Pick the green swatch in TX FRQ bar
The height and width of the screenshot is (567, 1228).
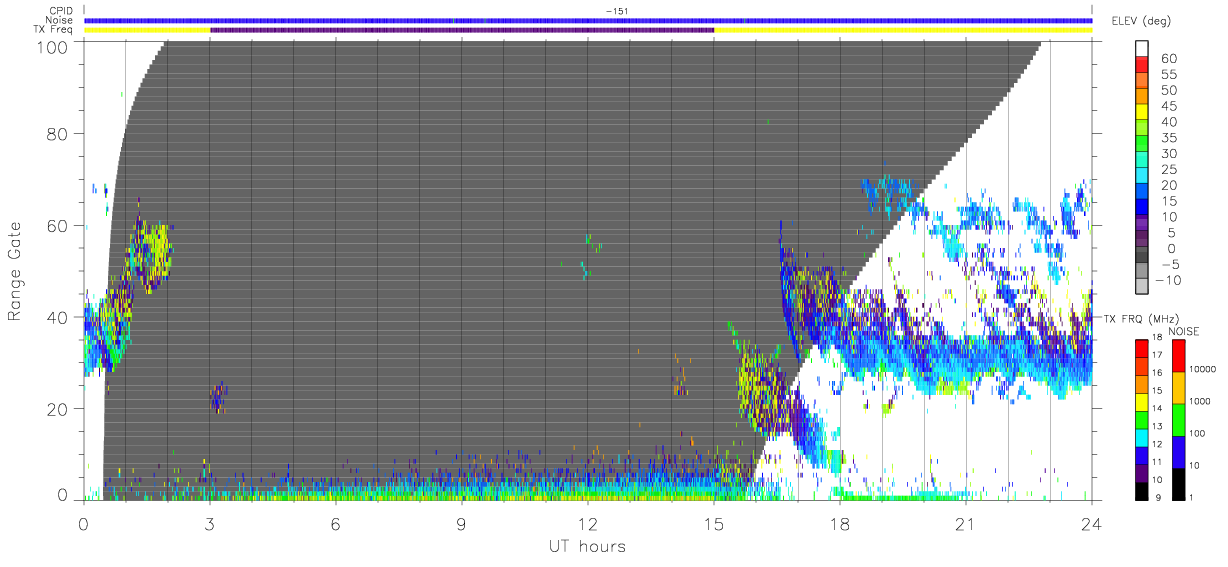(1141, 421)
